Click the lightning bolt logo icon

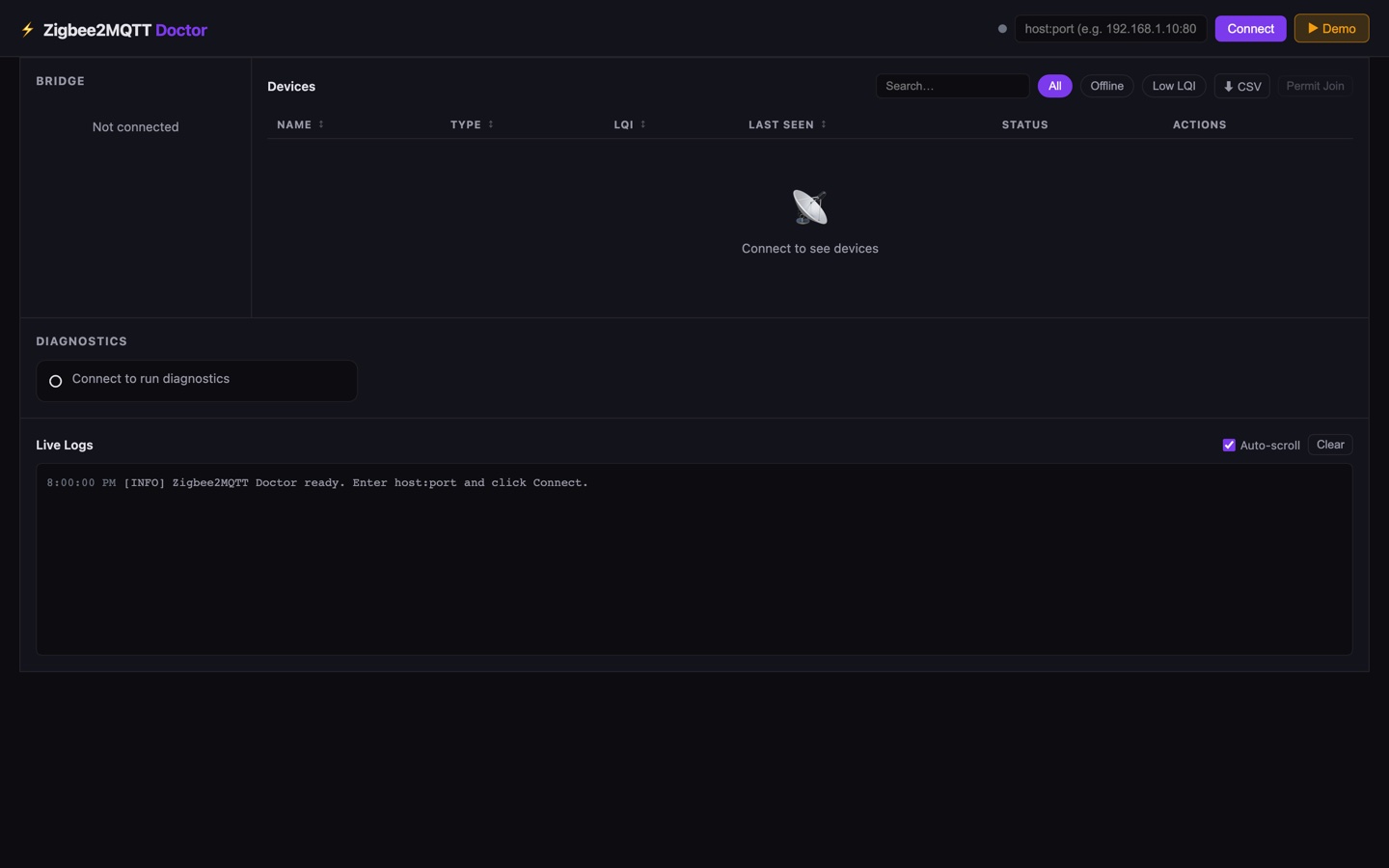coord(27,29)
